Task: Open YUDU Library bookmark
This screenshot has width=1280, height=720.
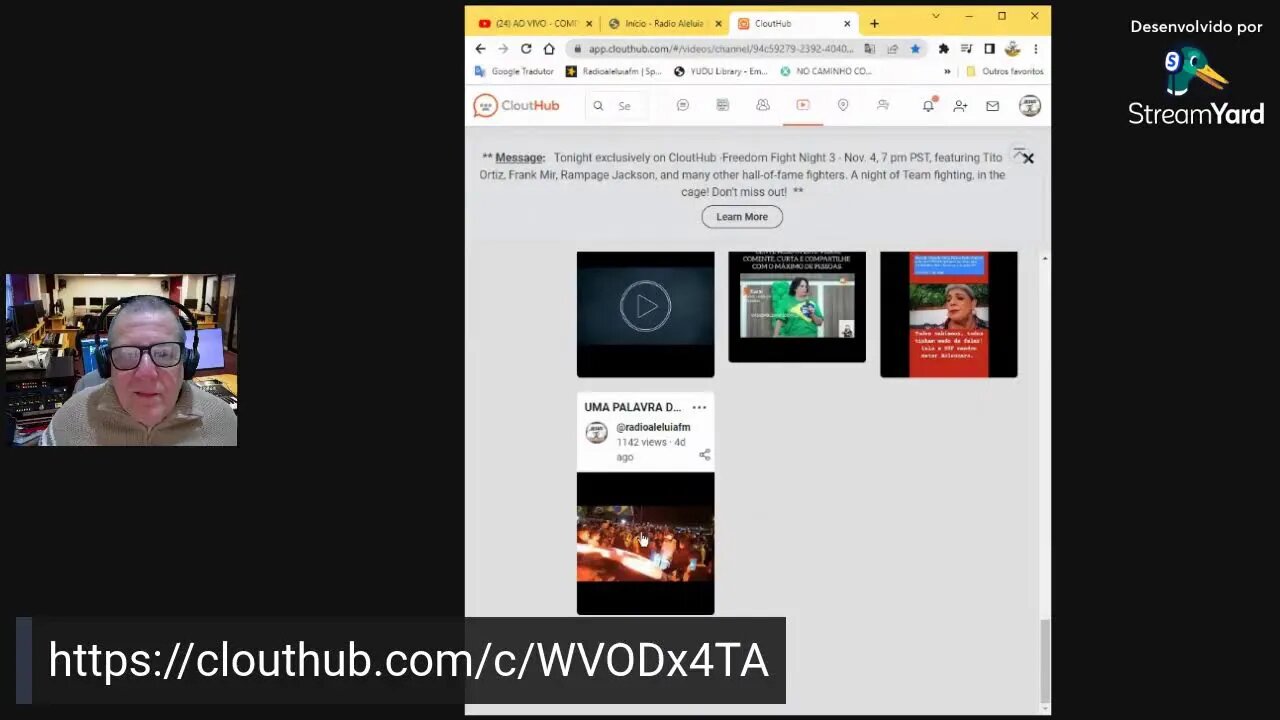Action: point(721,71)
